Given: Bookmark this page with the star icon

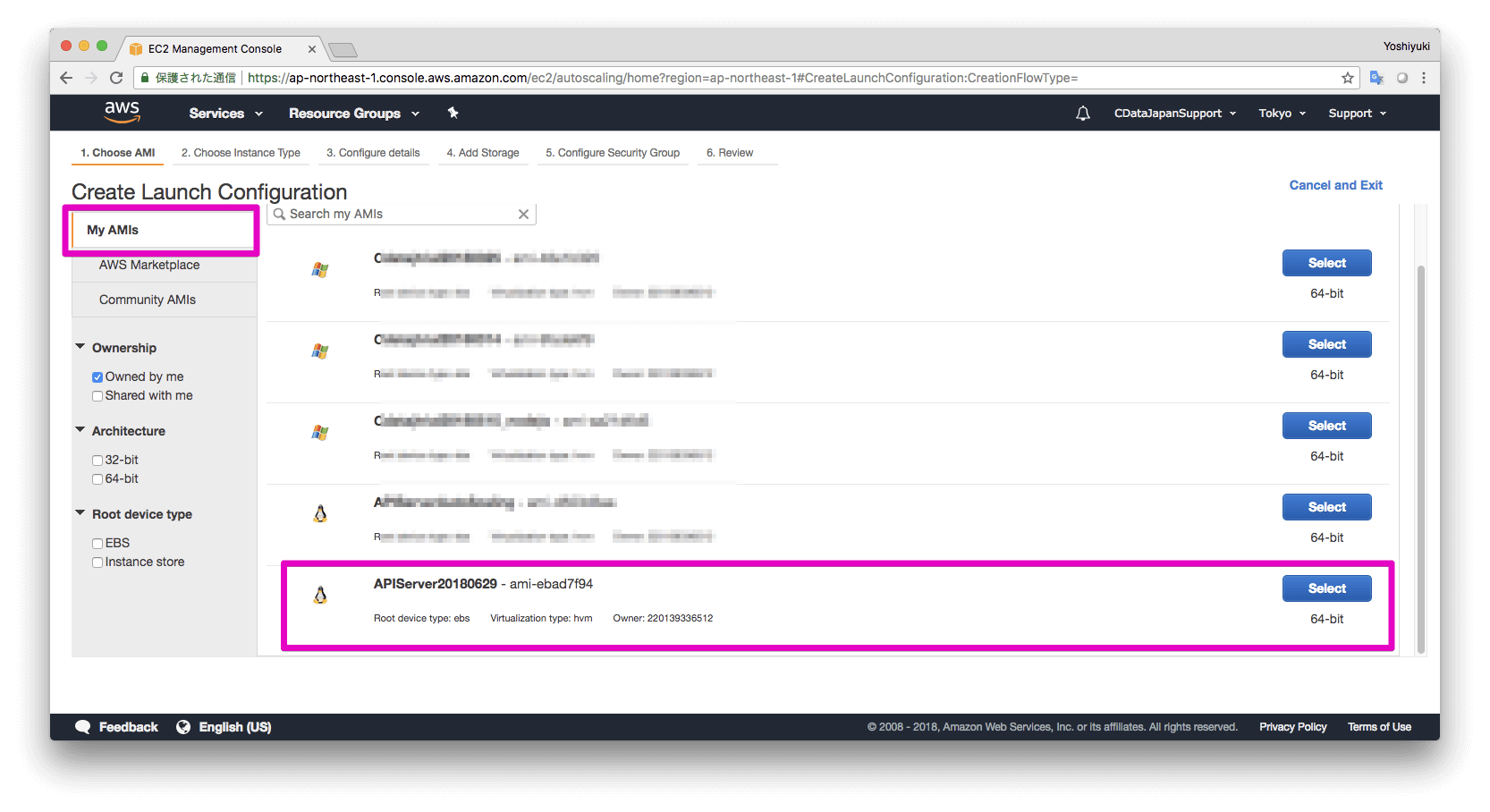Looking at the screenshot, I should pos(1348,78).
